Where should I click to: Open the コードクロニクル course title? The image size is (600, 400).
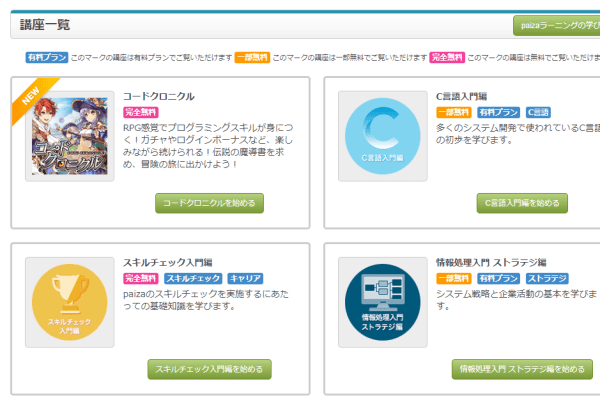click(158, 97)
